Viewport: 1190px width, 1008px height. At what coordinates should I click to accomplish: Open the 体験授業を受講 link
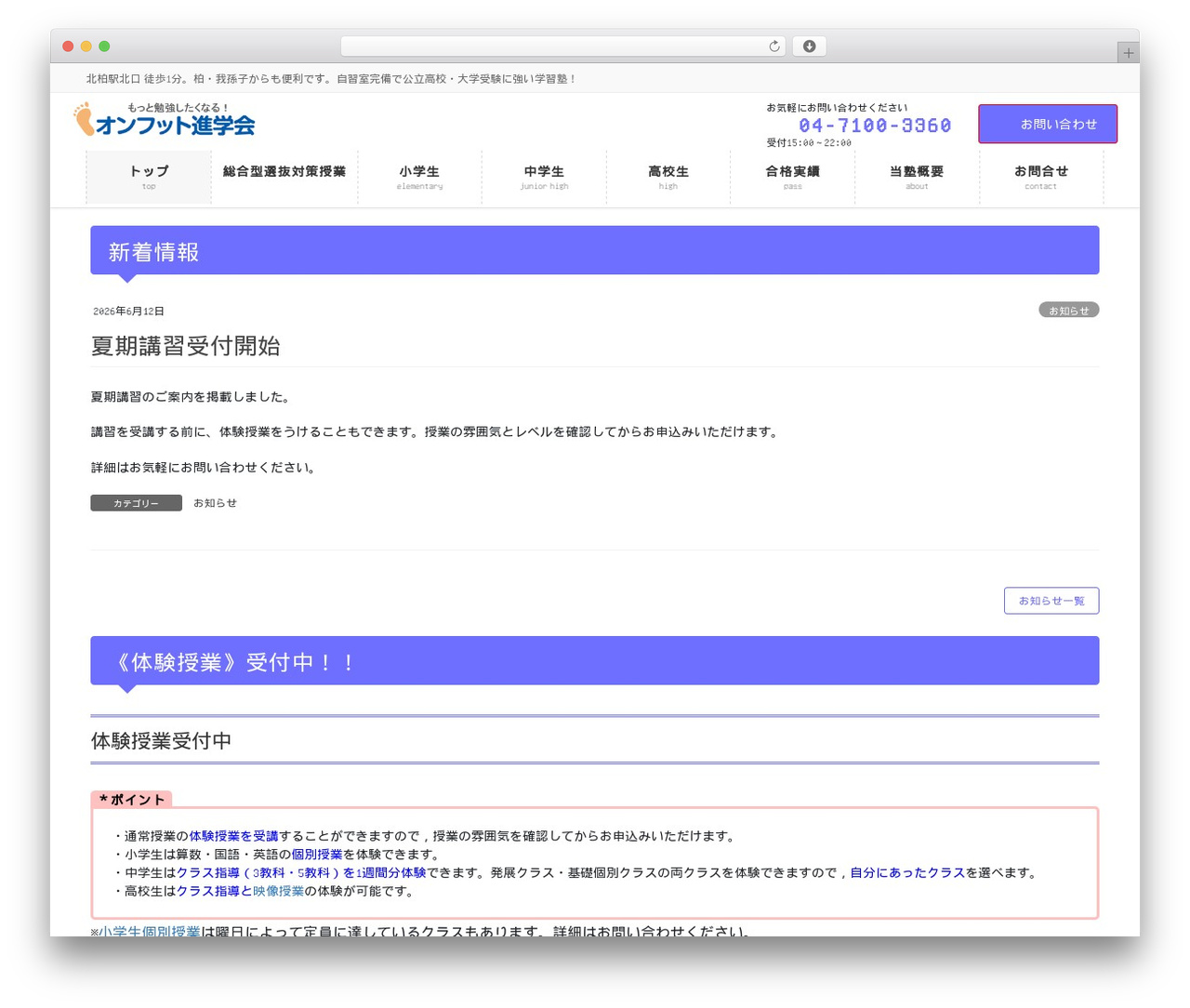[233, 836]
